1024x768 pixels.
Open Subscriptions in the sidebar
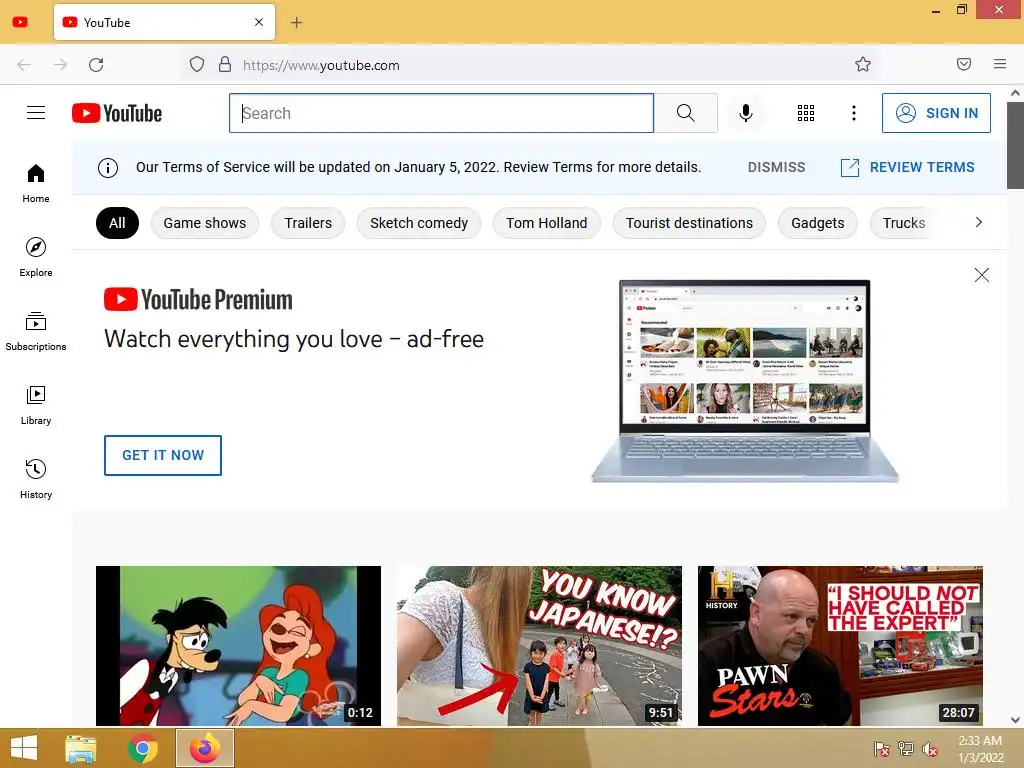click(36, 332)
